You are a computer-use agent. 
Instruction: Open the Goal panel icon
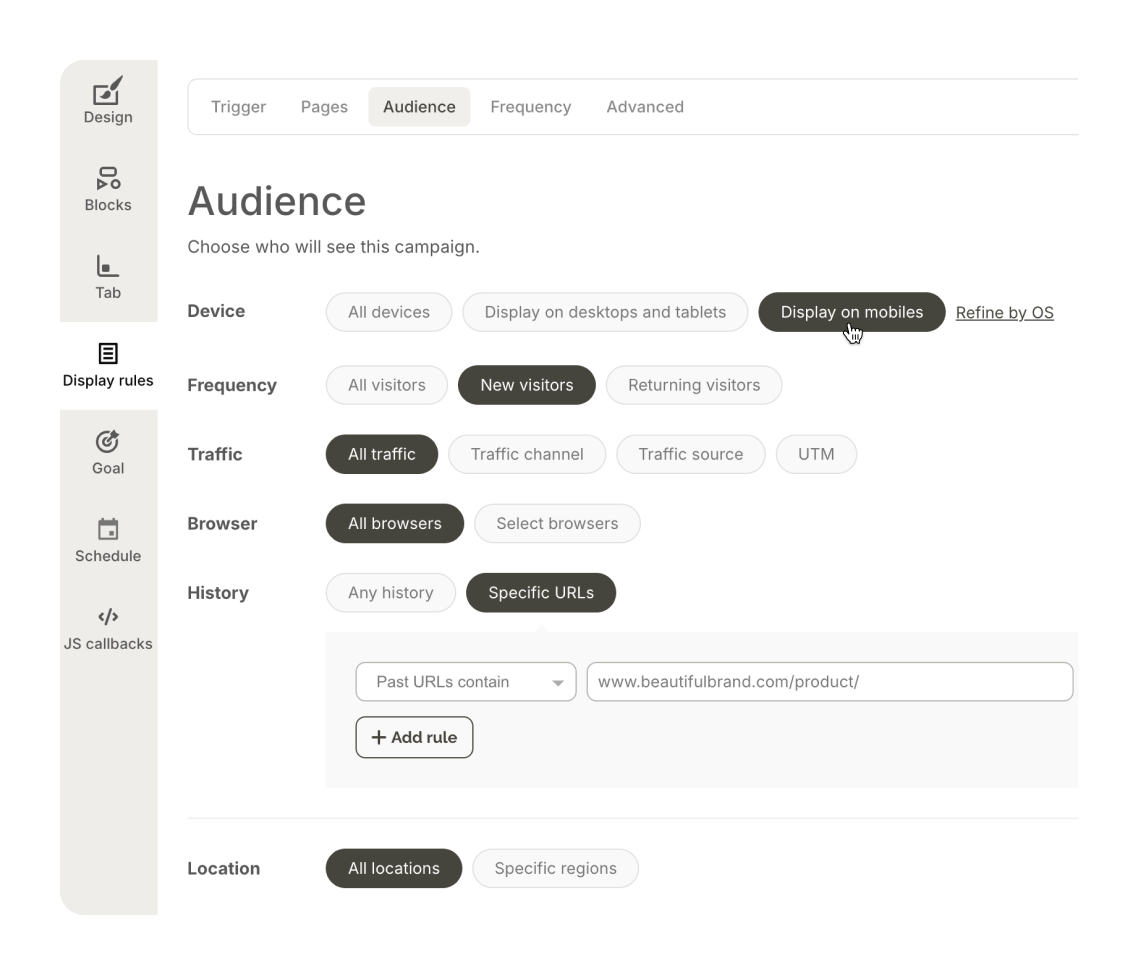(108, 453)
